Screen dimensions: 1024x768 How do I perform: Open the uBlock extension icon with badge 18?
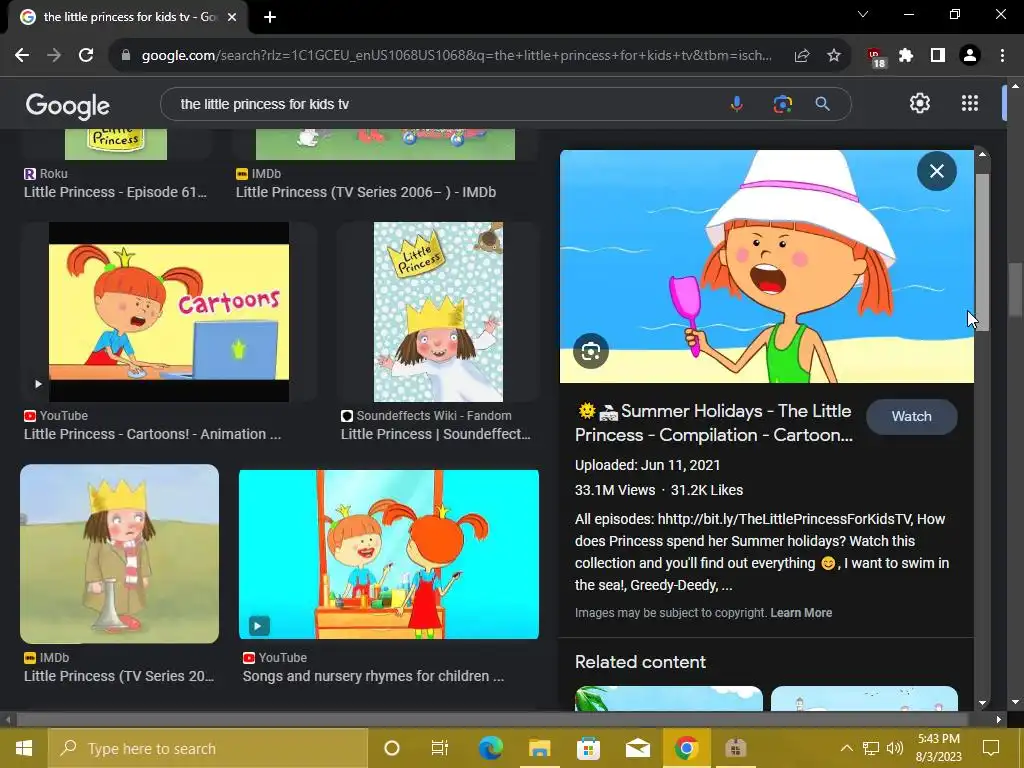(875, 57)
